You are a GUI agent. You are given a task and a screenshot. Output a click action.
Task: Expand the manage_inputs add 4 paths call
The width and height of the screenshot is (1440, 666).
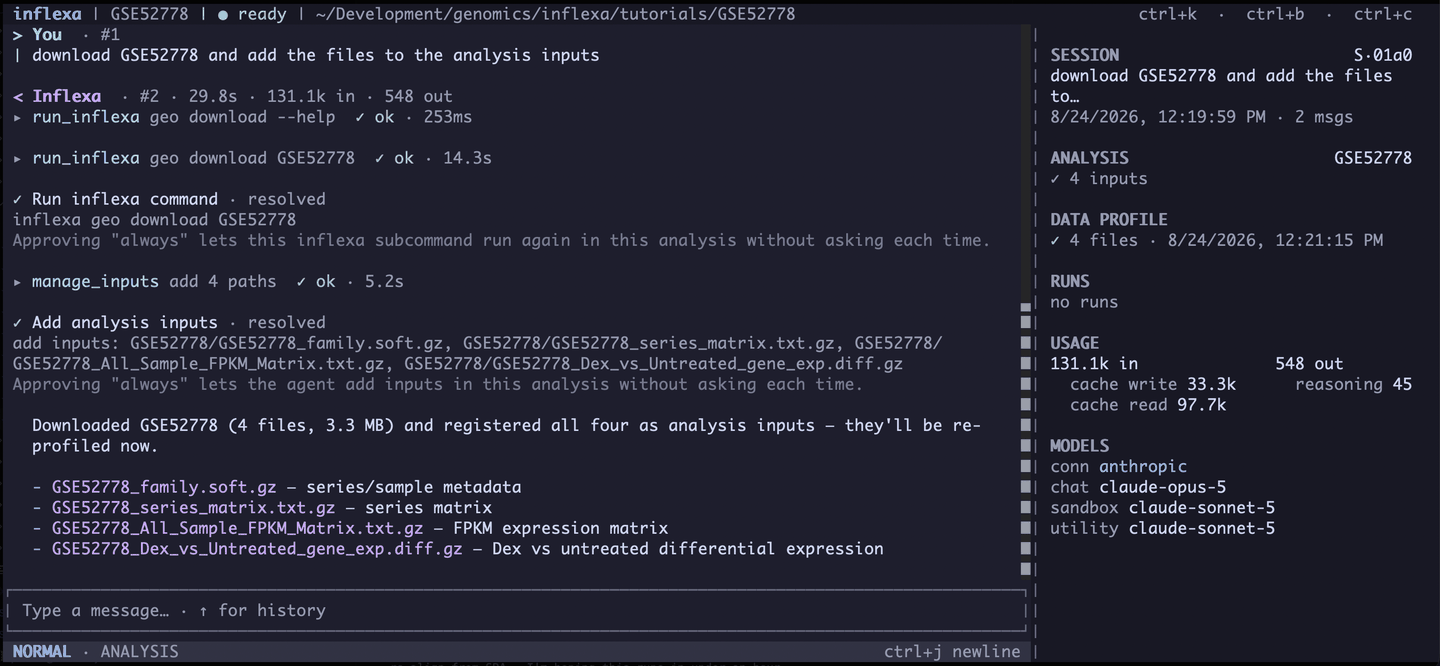tap(208, 281)
